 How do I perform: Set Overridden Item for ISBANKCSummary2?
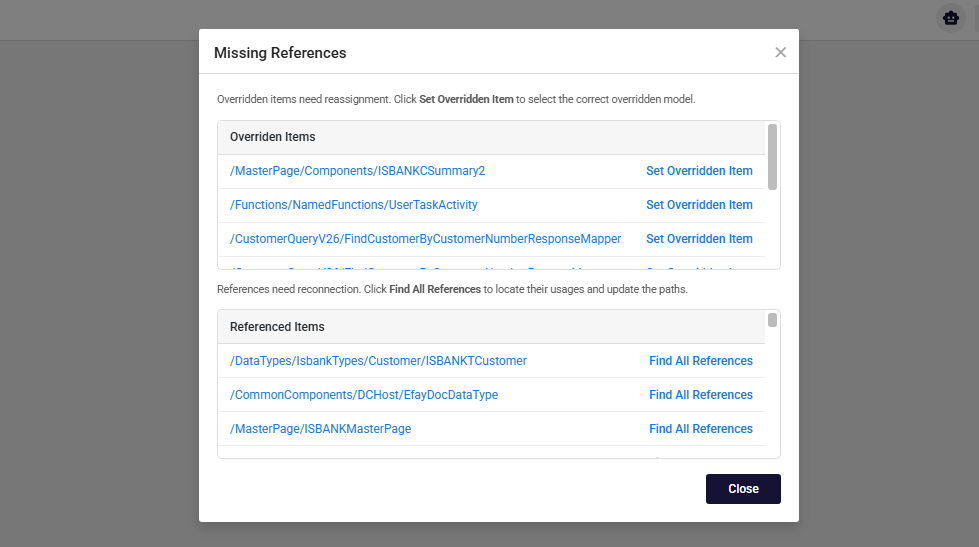pyautogui.click(x=699, y=171)
